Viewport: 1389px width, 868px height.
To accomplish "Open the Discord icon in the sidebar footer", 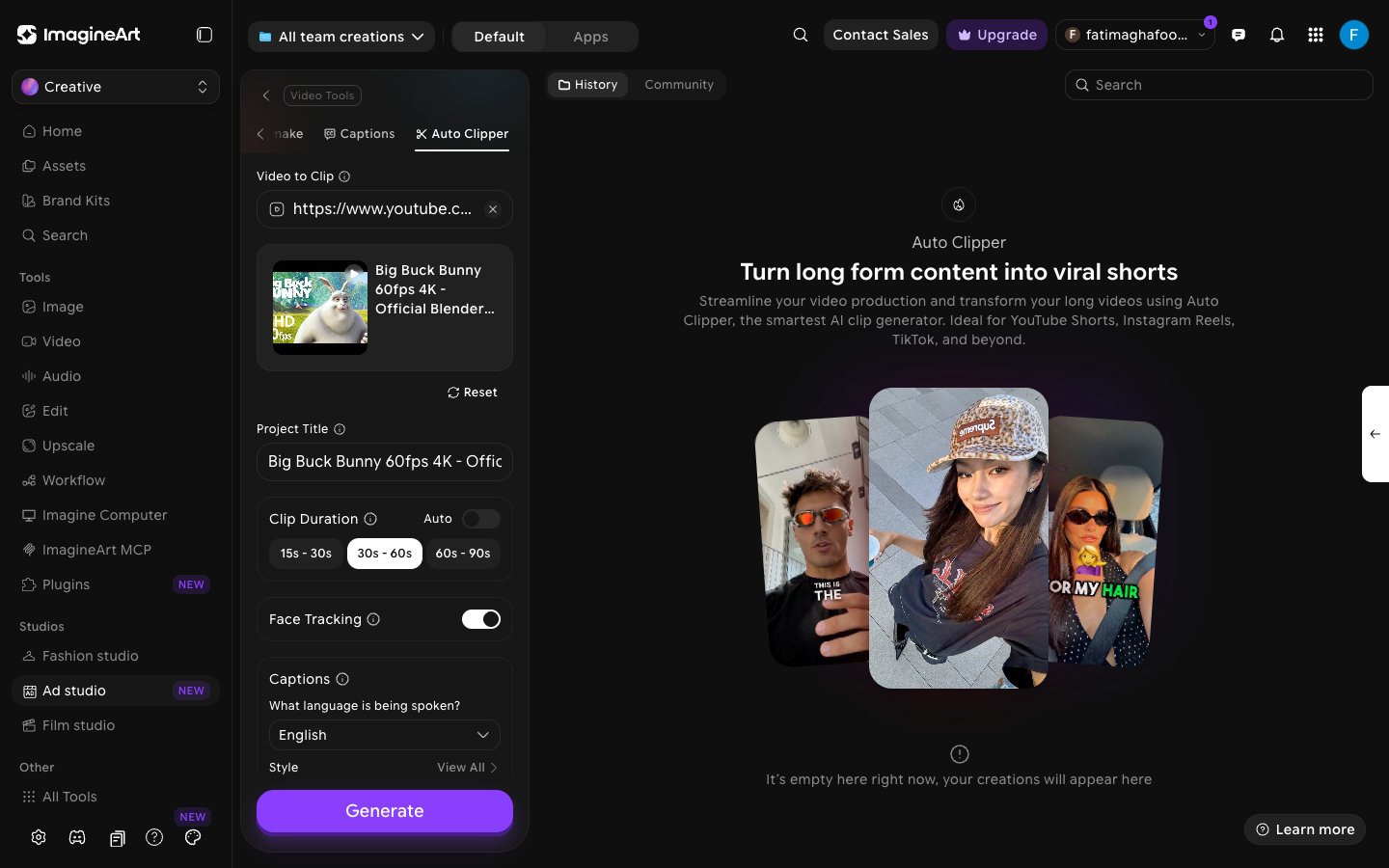I will click(77, 837).
